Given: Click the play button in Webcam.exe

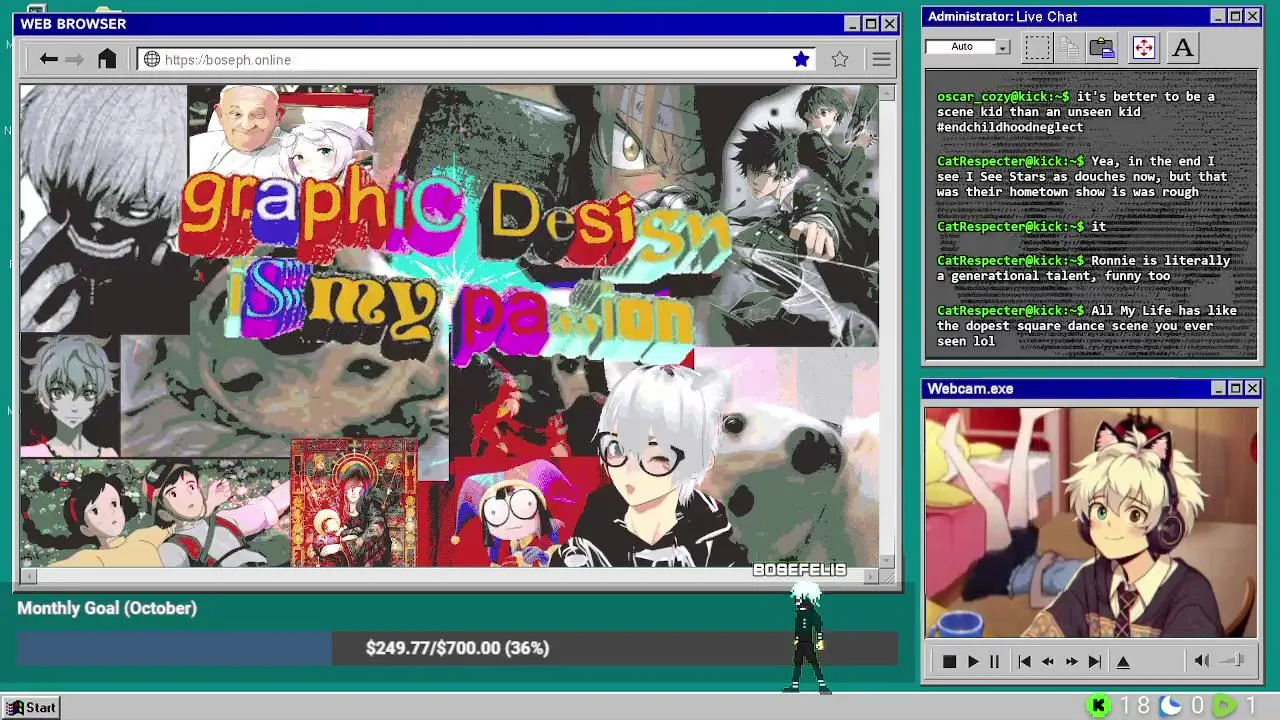Looking at the screenshot, I should (973, 662).
